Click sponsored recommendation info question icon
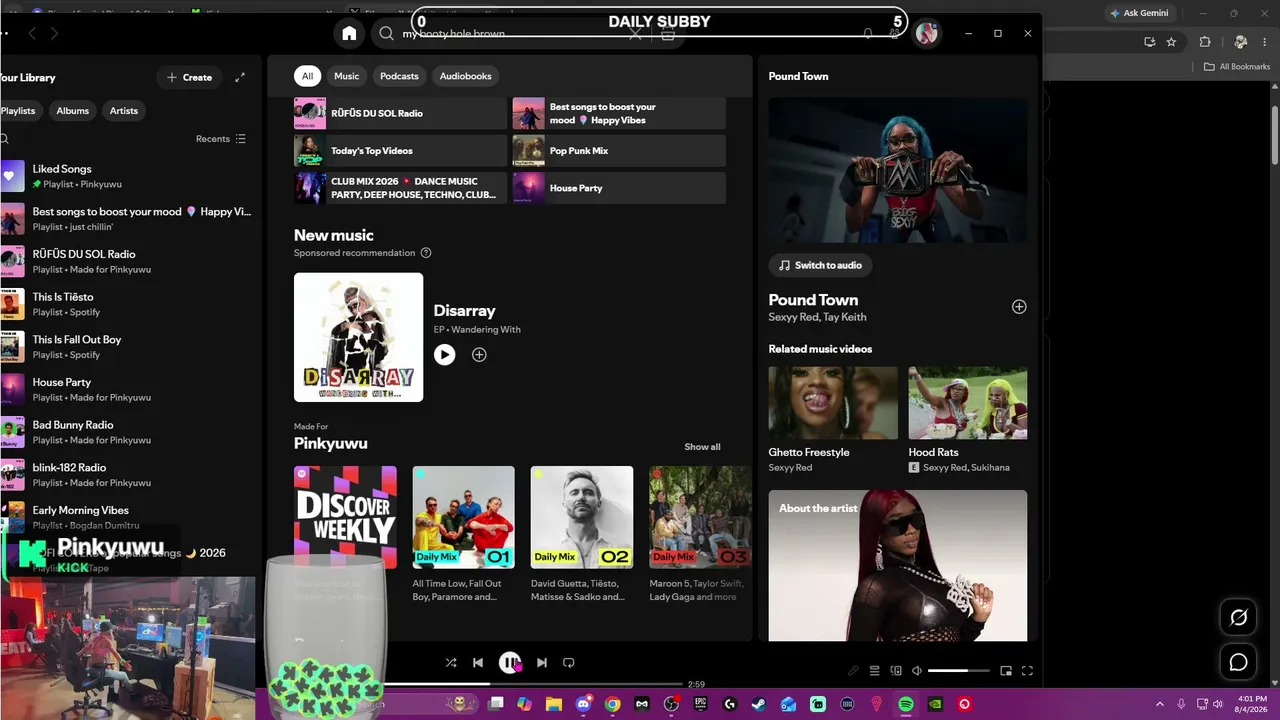The image size is (1280, 720). coord(426,253)
